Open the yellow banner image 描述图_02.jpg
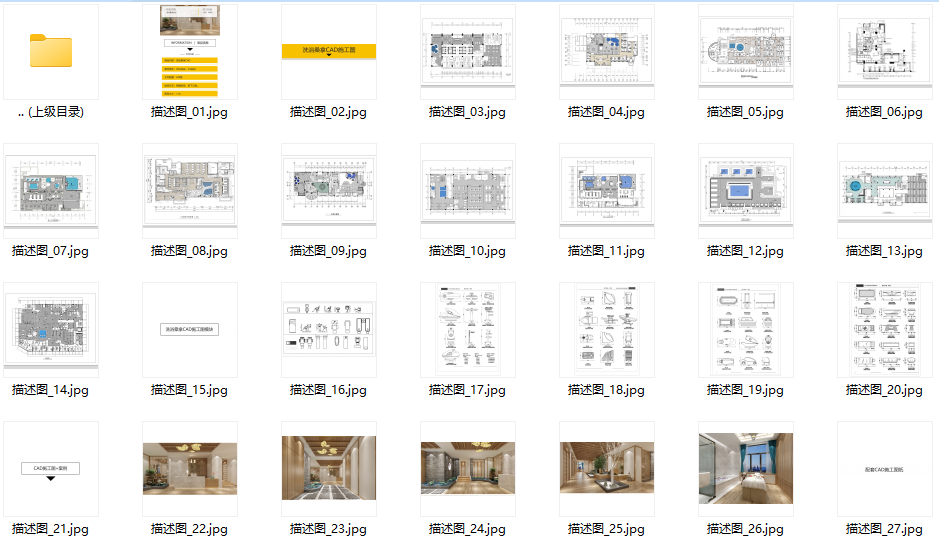The width and height of the screenshot is (939, 538). tap(329, 52)
